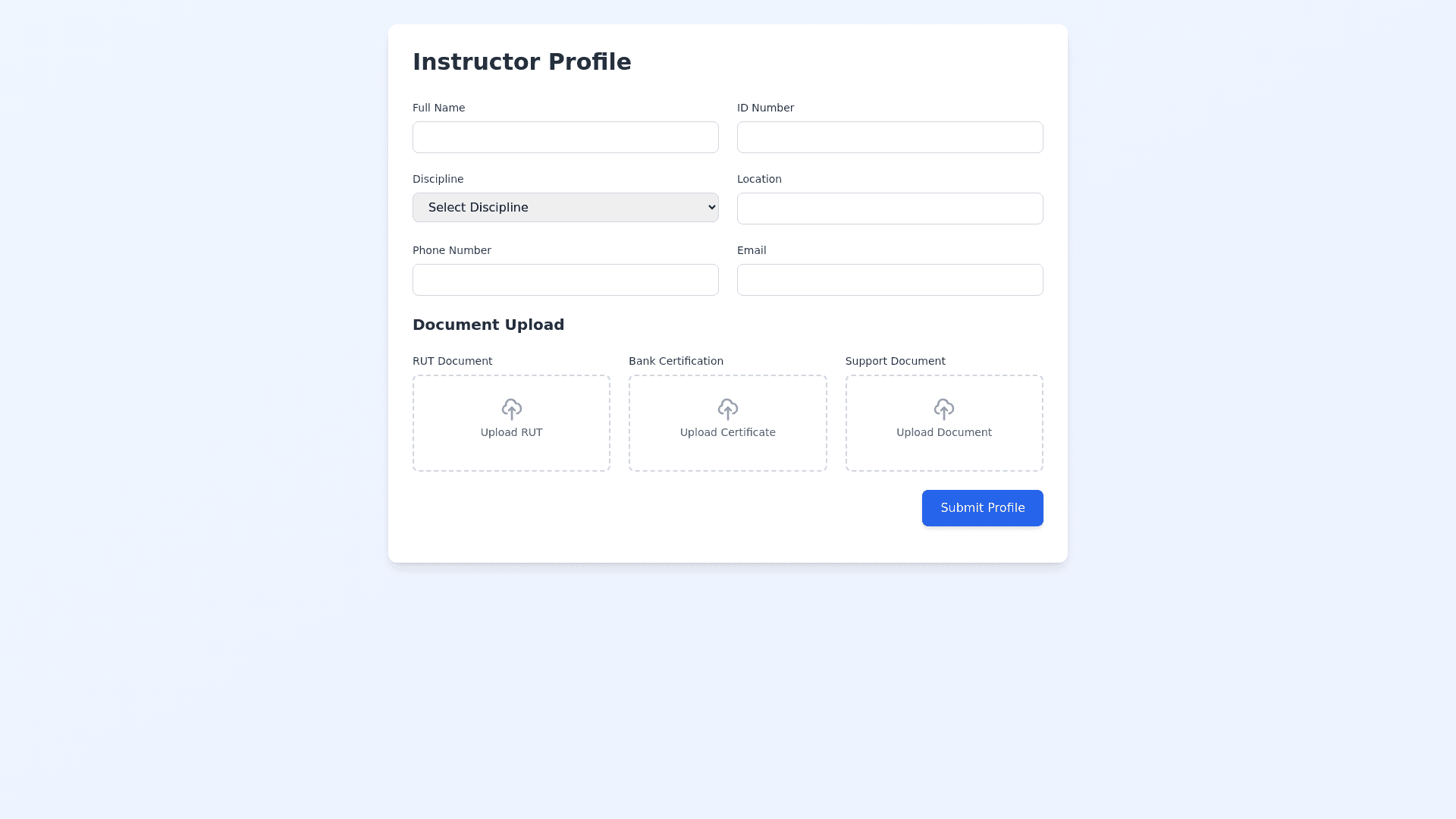The width and height of the screenshot is (1456, 819).
Task: Open the Select Discipline dropdown
Action: tap(565, 208)
